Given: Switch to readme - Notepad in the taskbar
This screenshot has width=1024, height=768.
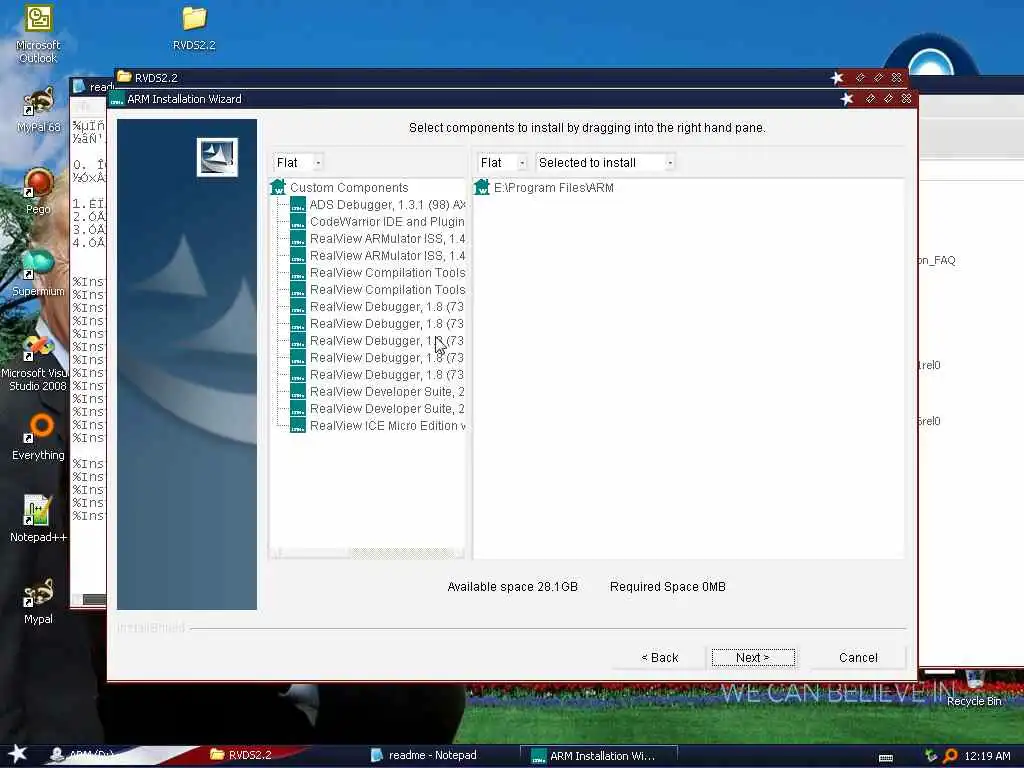Looking at the screenshot, I should 423,755.
